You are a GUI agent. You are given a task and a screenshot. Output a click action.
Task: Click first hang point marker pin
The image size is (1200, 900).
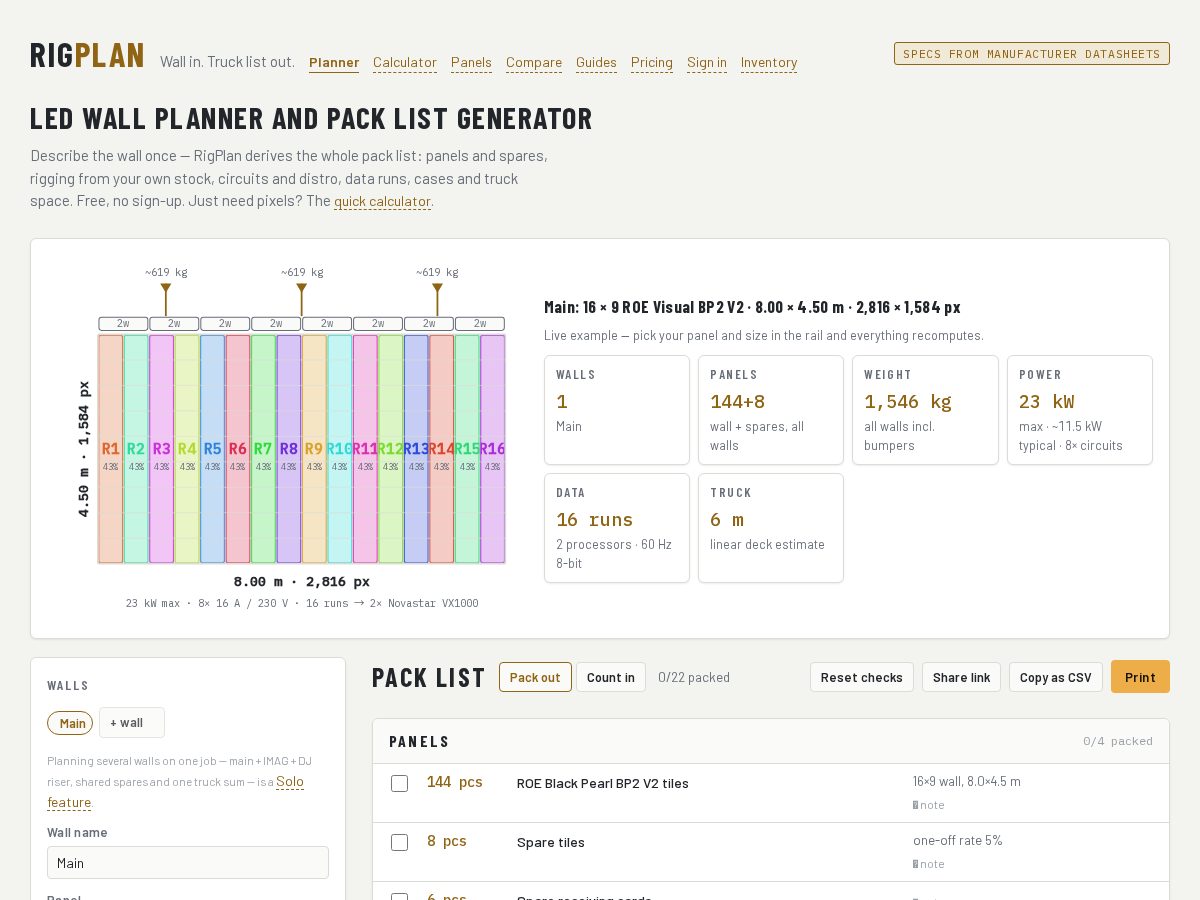(166, 299)
